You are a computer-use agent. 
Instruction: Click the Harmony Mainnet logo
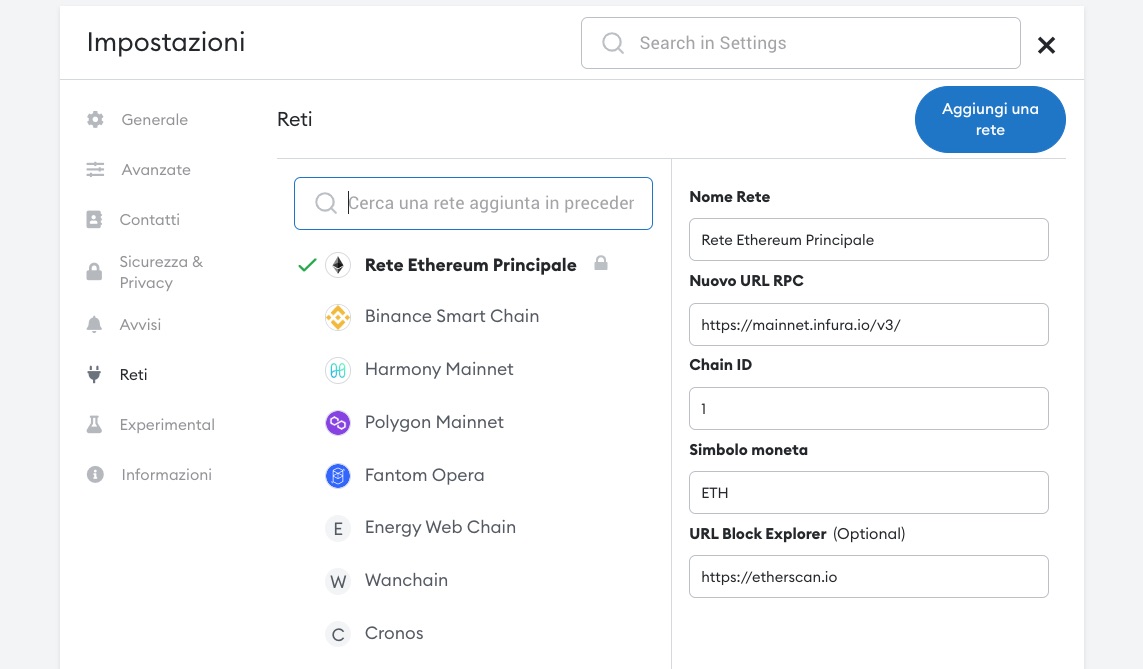point(338,370)
